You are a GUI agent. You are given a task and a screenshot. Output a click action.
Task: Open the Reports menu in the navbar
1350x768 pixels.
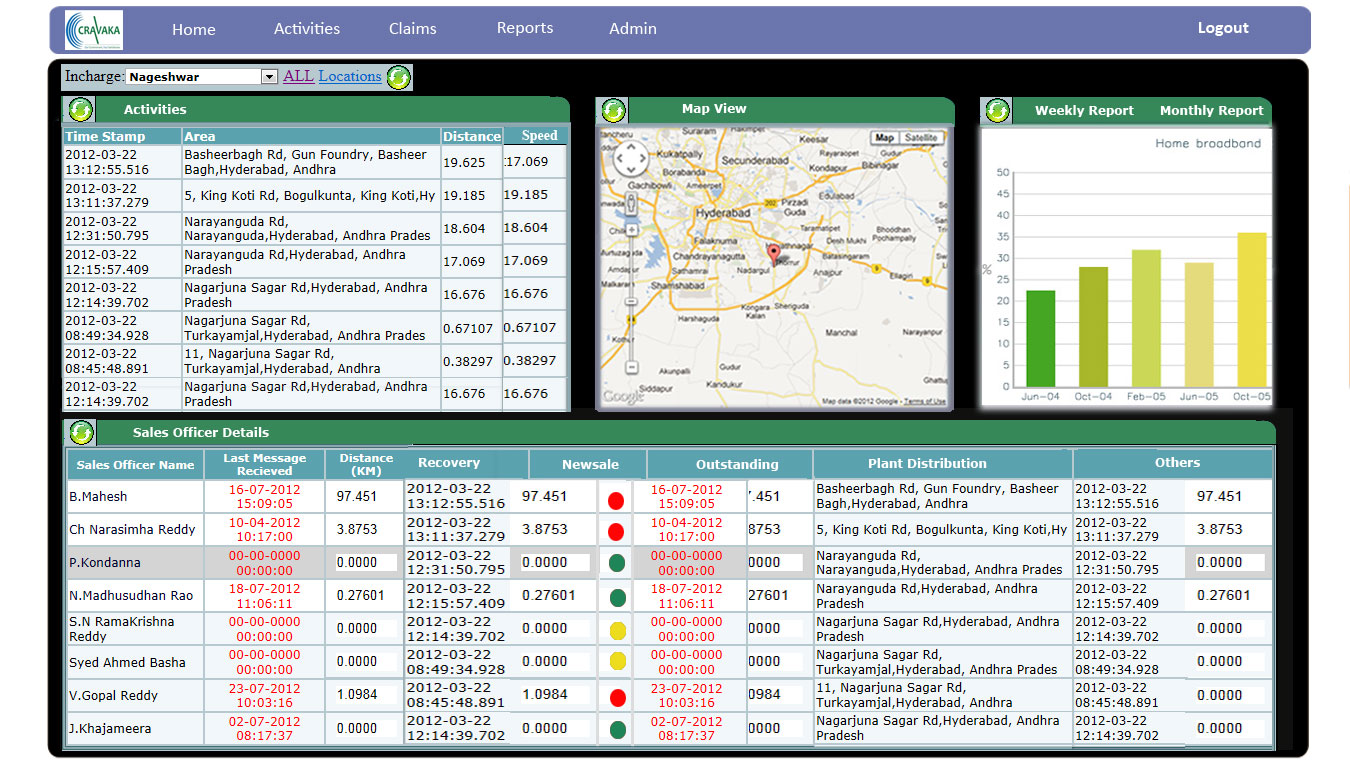[525, 28]
